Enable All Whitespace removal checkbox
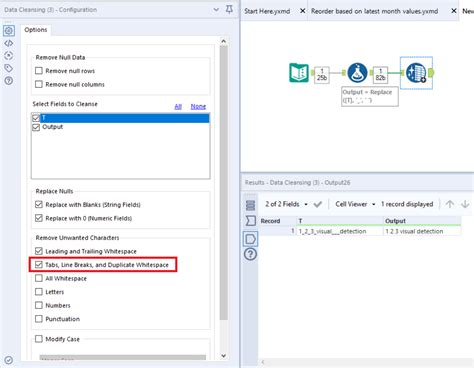 point(39,278)
